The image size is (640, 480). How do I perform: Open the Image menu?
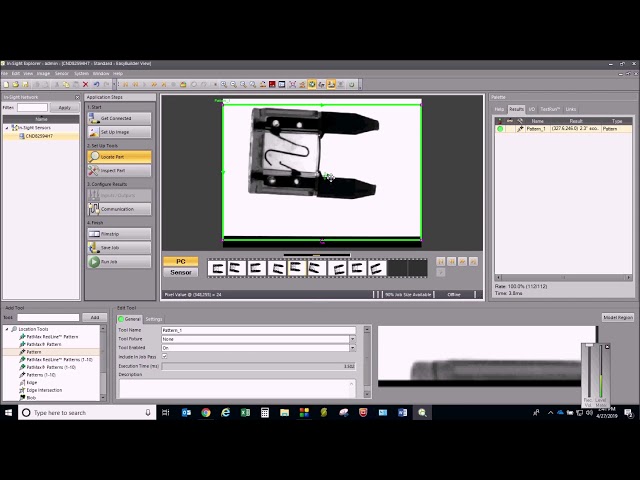43,73
